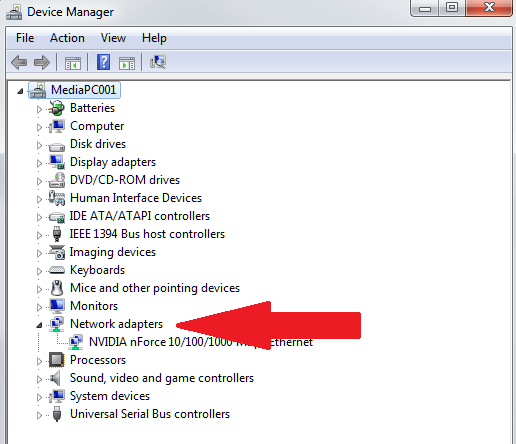Click the Processors chip icon
Screen dimensions: 516x444
57,360
